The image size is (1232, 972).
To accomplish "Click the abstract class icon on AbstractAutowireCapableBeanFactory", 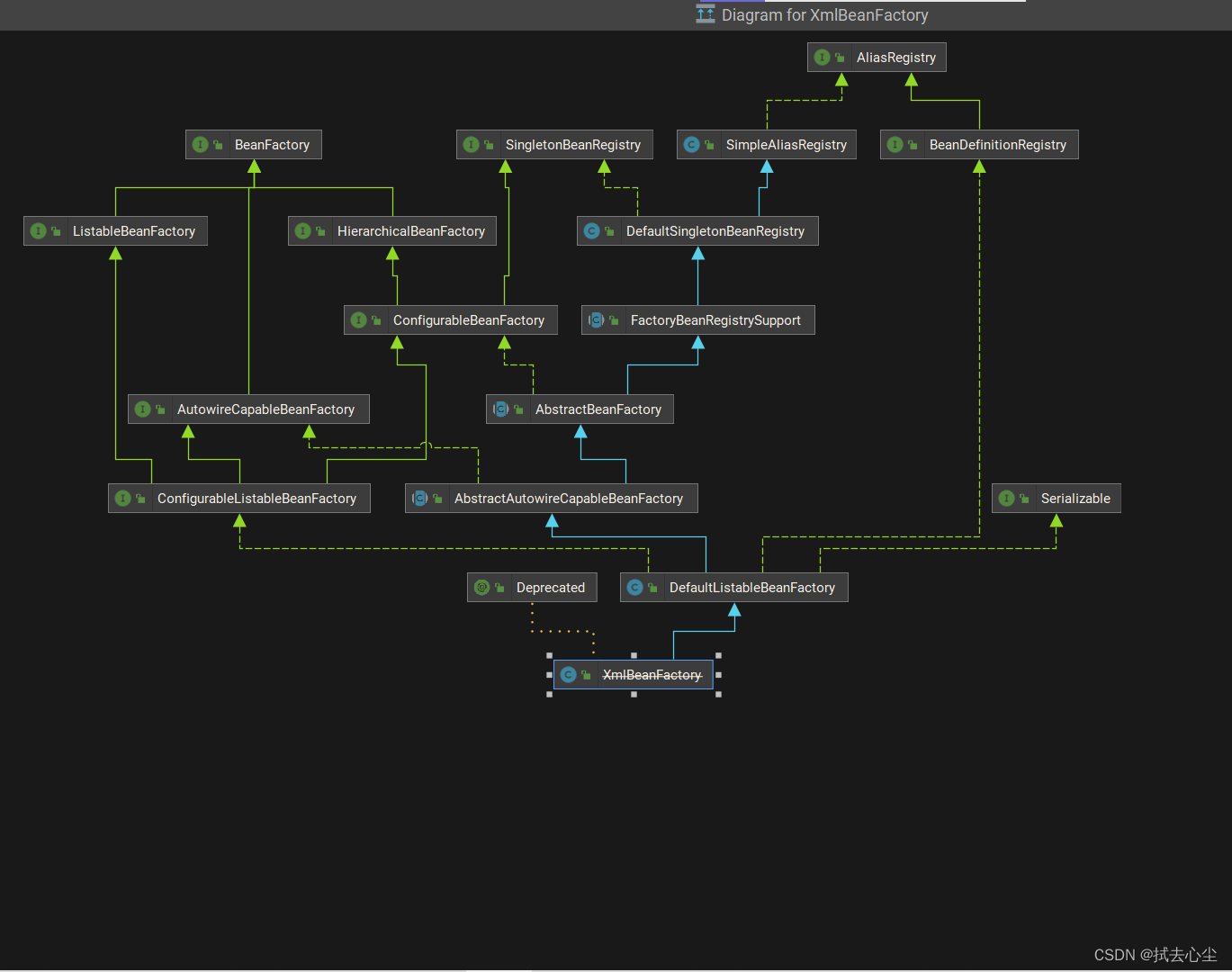I will coord(419,499).
